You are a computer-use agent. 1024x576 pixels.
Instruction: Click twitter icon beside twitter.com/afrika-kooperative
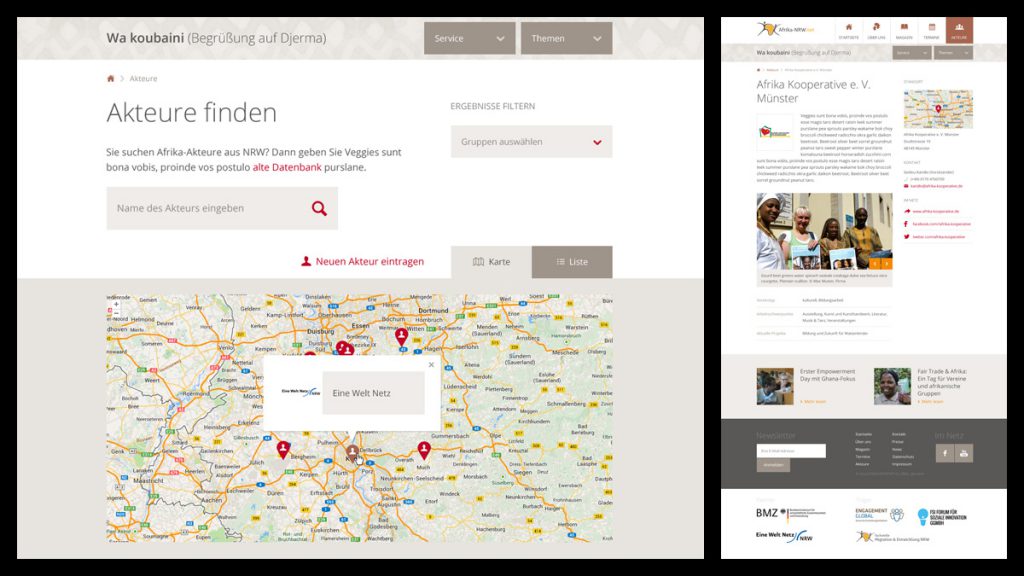coord(906,236)
